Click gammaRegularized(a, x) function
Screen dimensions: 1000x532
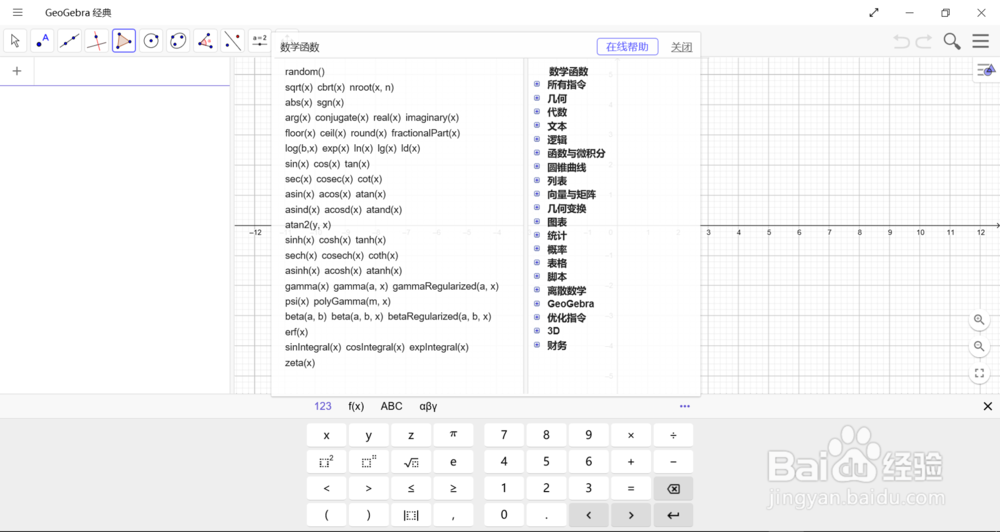pos(446,286)
